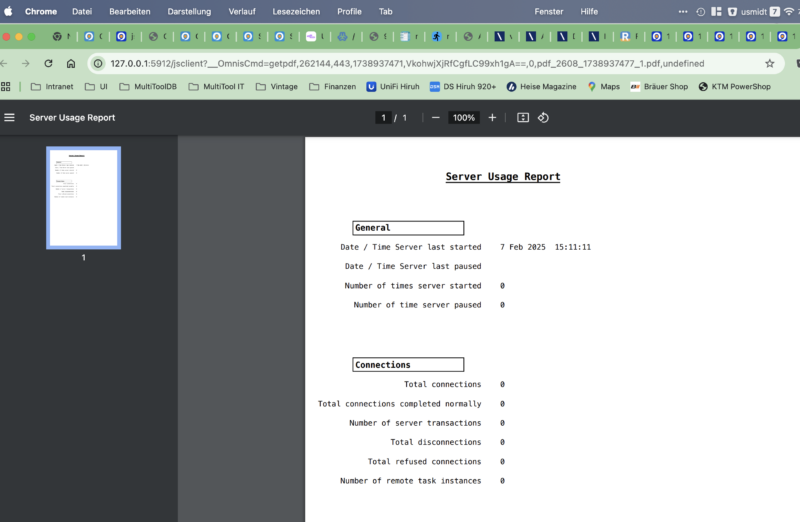Click the zoom percentage field showing 100%
The height and width of the screenshot is (522, 800).
pyautogui.click(x=463, y=118)
